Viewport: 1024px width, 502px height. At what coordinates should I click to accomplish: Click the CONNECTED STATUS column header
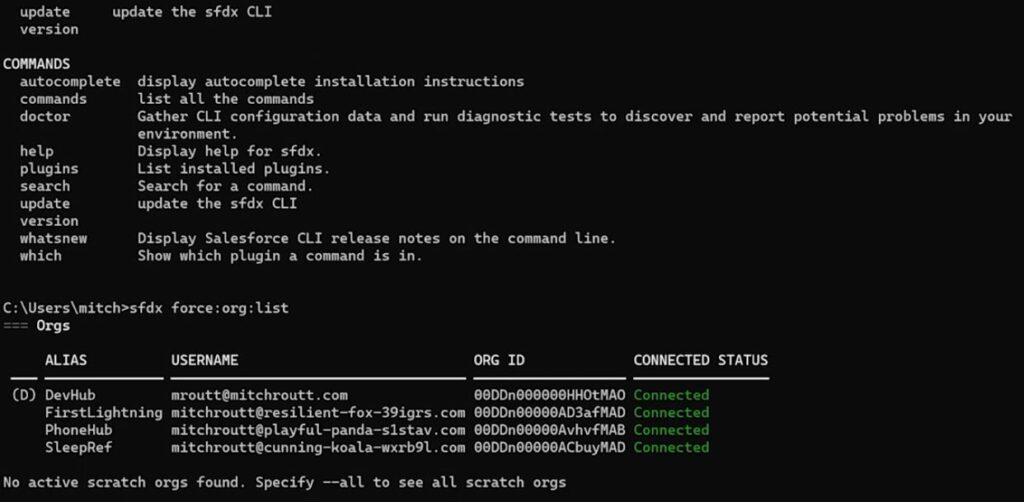click(700, 360)
